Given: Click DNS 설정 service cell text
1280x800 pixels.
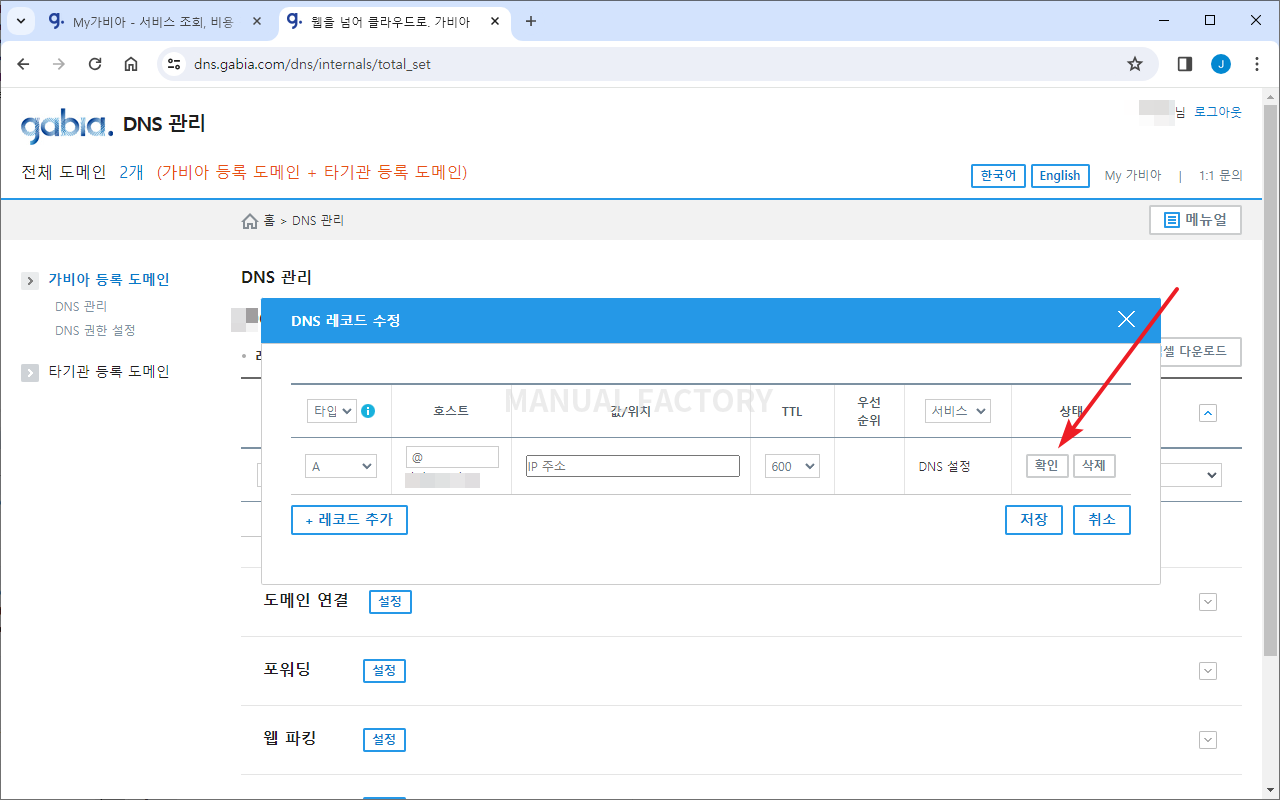Looking at the screenshot, I should pos(945,467).
